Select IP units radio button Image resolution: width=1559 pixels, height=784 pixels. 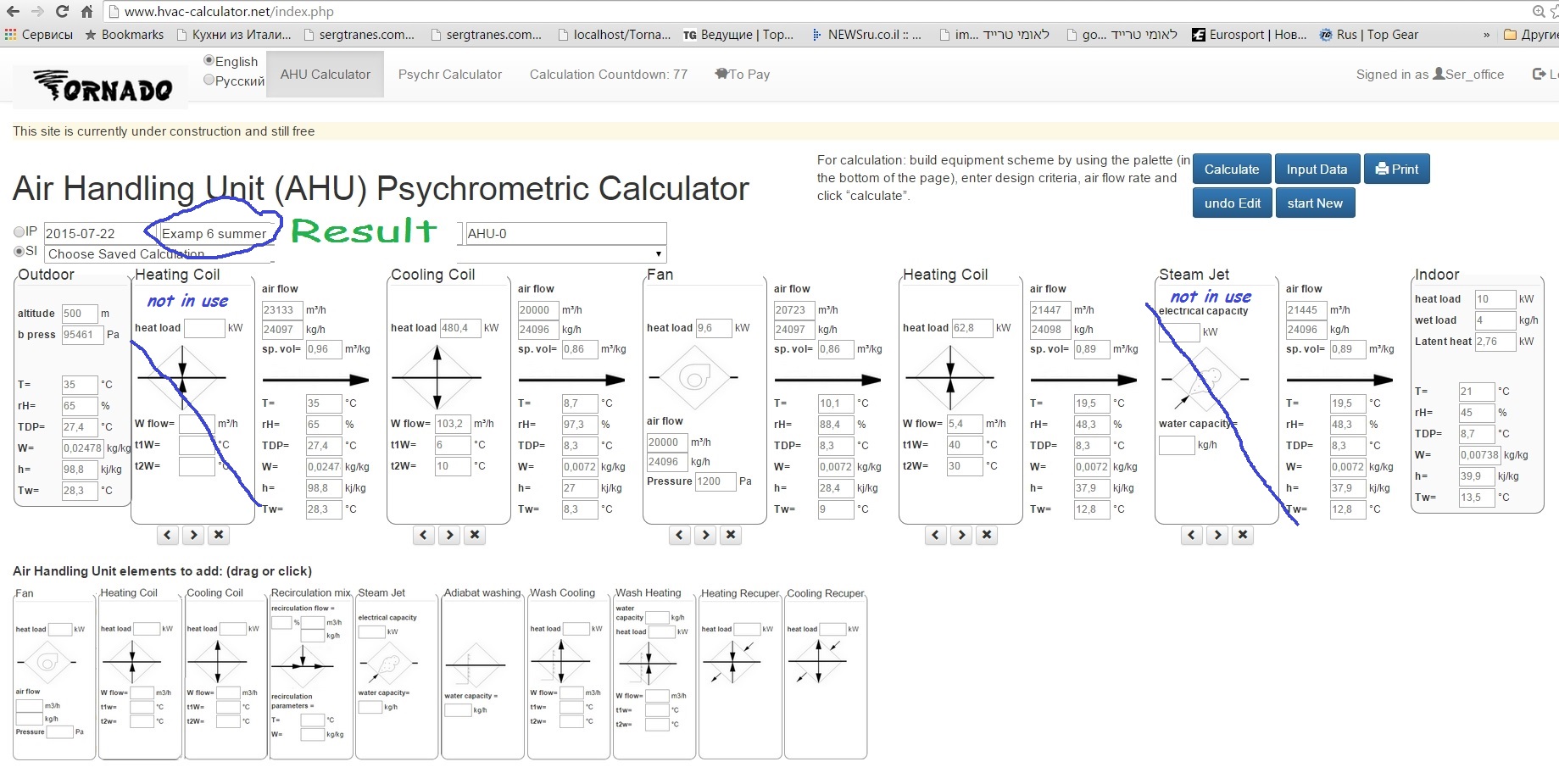pyautogui.click(x=19, y=231)
